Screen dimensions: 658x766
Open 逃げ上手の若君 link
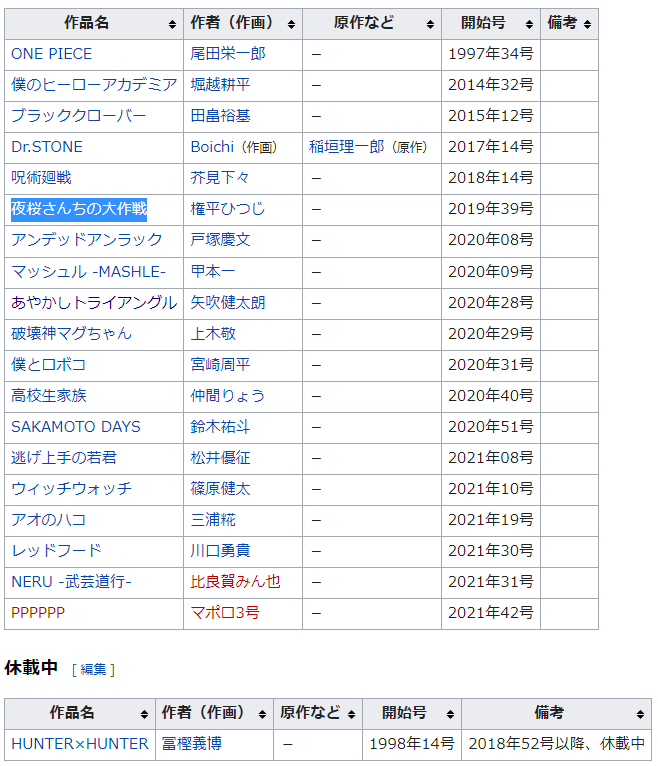point(64,458)
